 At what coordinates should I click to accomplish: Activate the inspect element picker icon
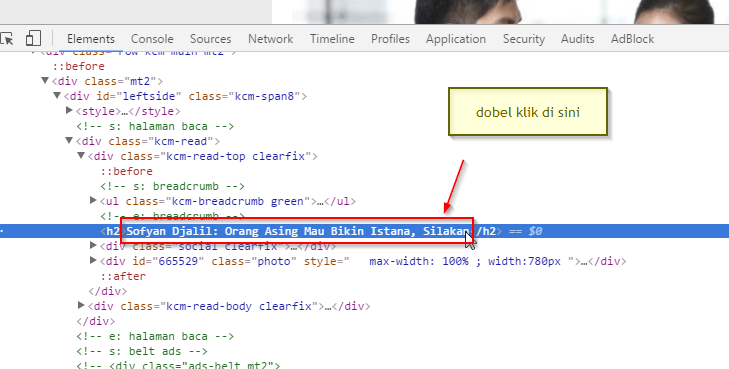coord(7,39)
